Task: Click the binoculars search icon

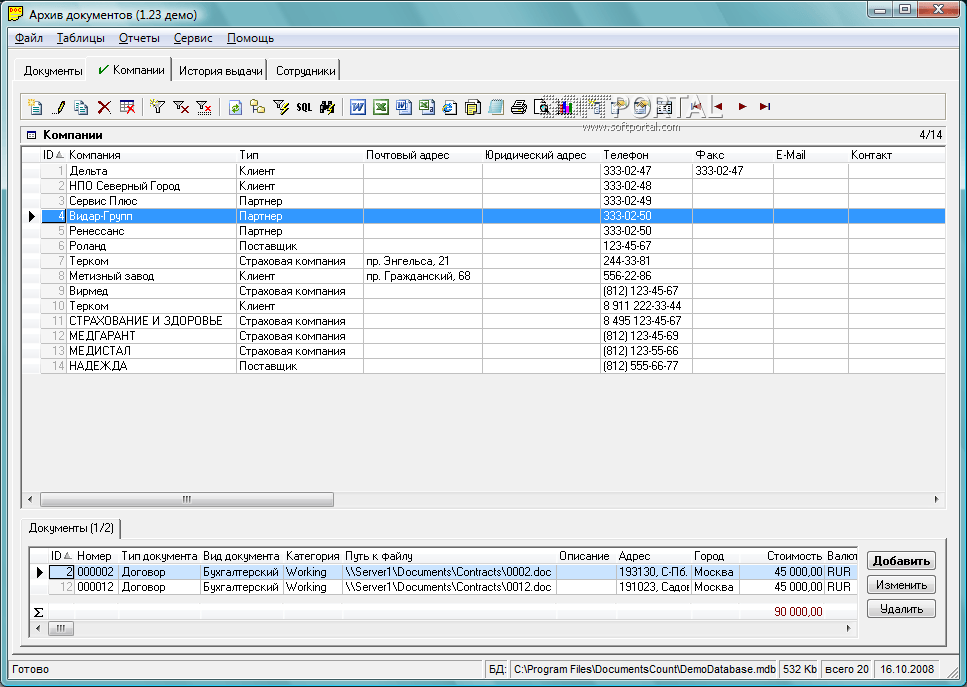Action: (326, 107)
